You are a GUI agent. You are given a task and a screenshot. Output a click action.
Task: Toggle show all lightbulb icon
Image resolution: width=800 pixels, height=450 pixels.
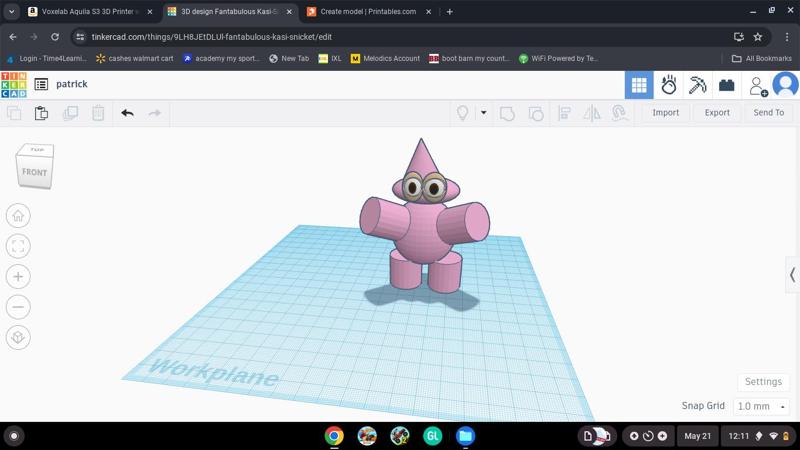462,113
